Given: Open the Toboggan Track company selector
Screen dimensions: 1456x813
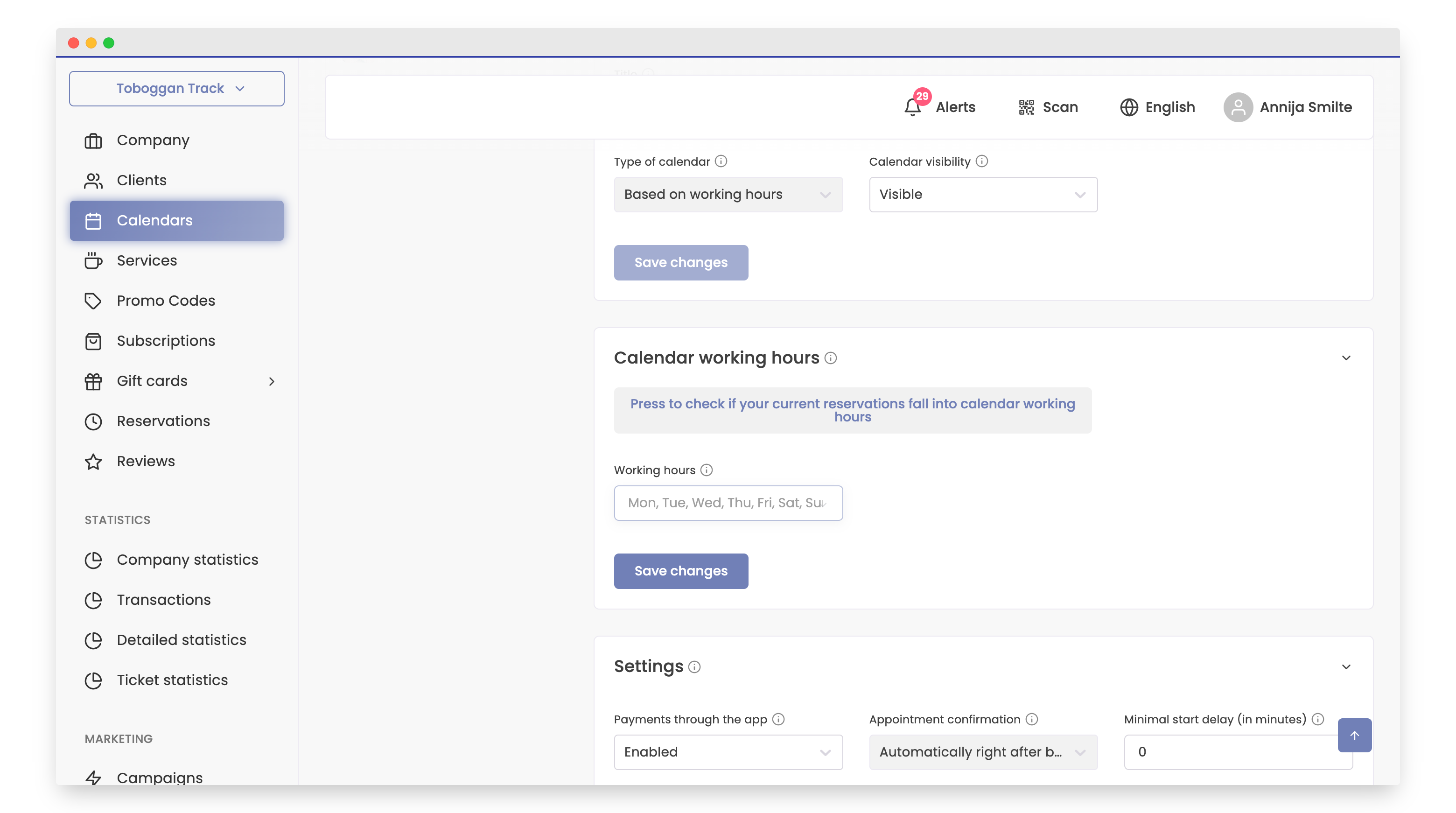Looking at the screenshot, I should tap(176, 89).
